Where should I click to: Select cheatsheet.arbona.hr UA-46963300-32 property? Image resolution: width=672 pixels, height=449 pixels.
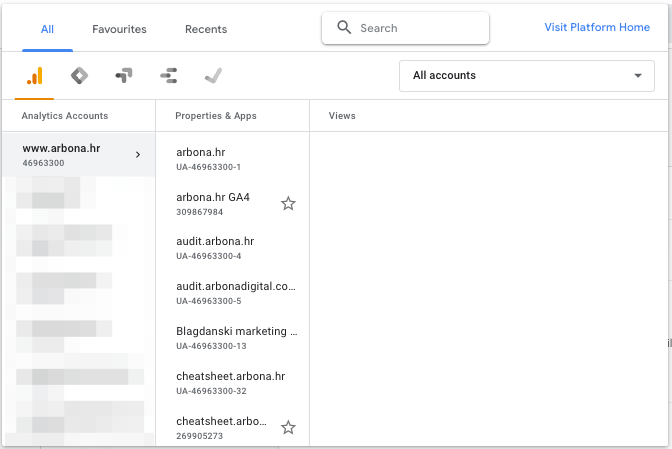232,383
